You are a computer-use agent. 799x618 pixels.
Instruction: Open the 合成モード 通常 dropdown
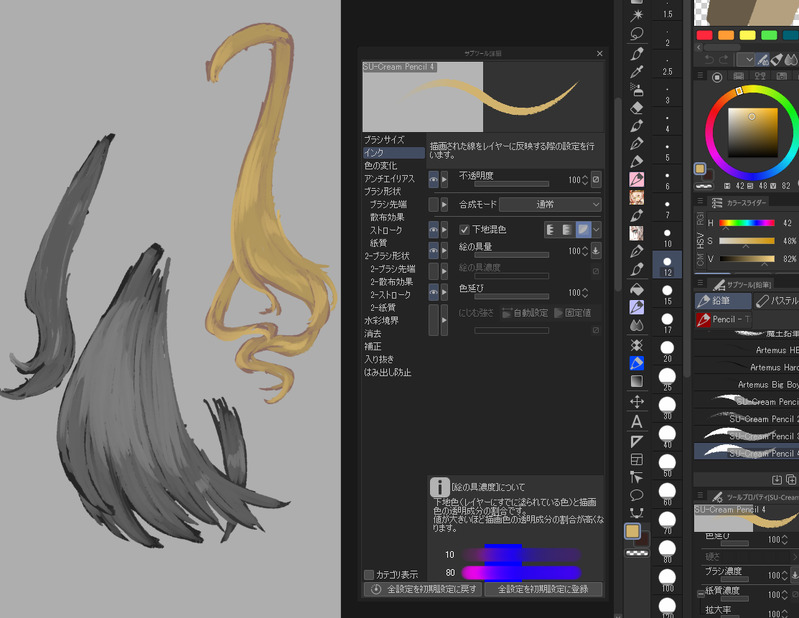click(550, 204)
